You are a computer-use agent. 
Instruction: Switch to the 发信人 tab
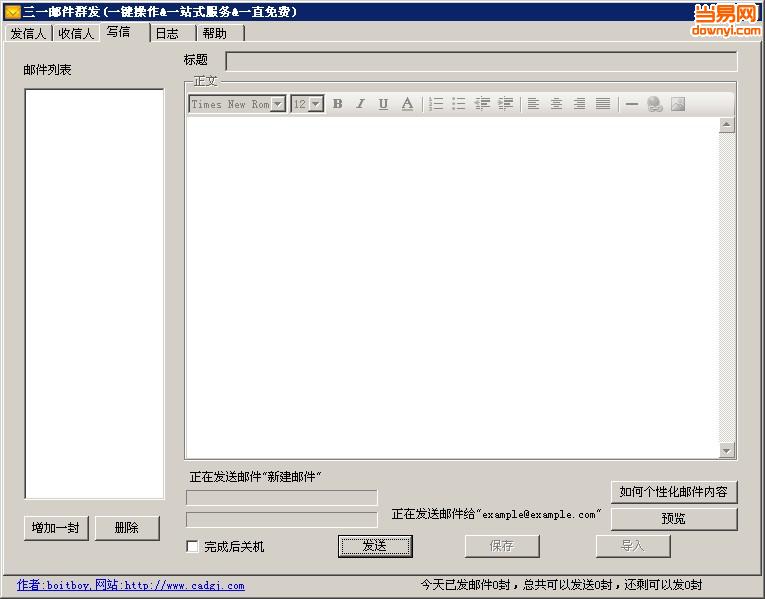28,34
